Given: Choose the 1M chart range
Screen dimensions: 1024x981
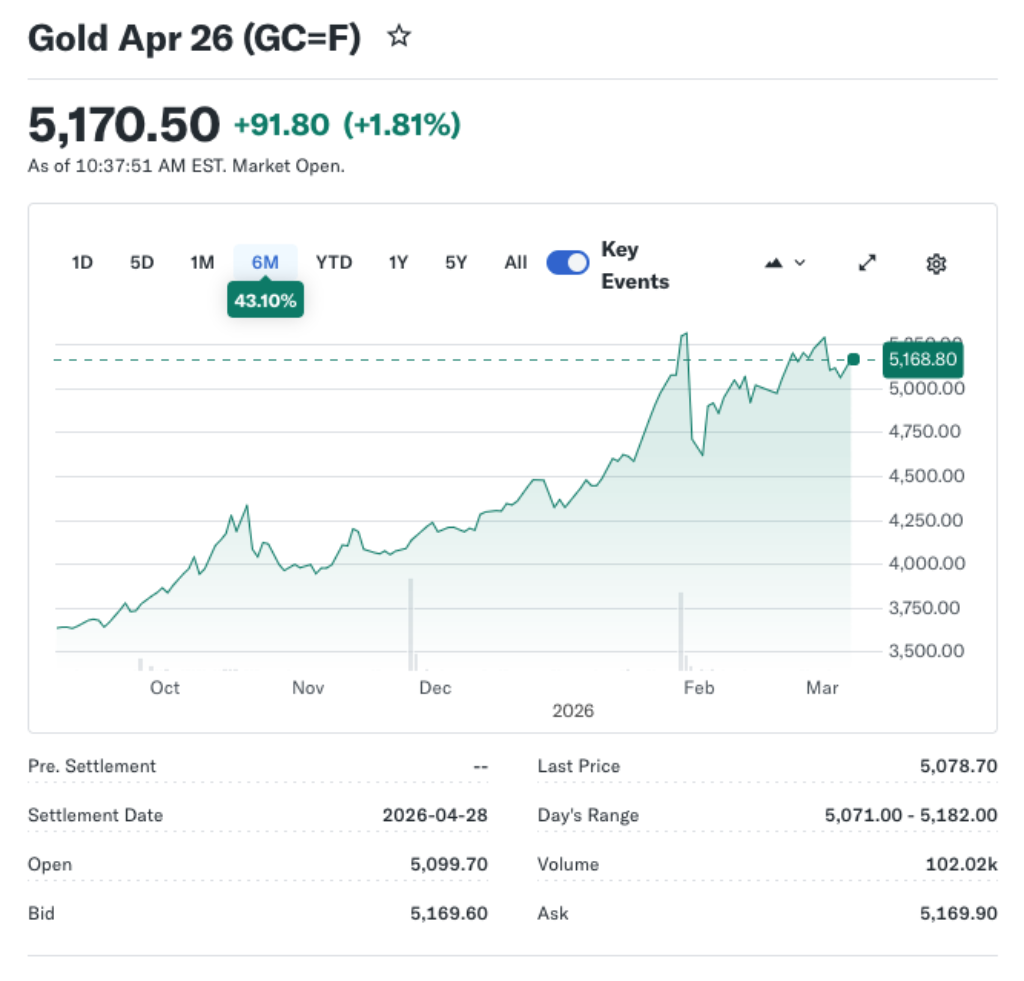Looking at the screenshot, I should click(x=202, y=263).
